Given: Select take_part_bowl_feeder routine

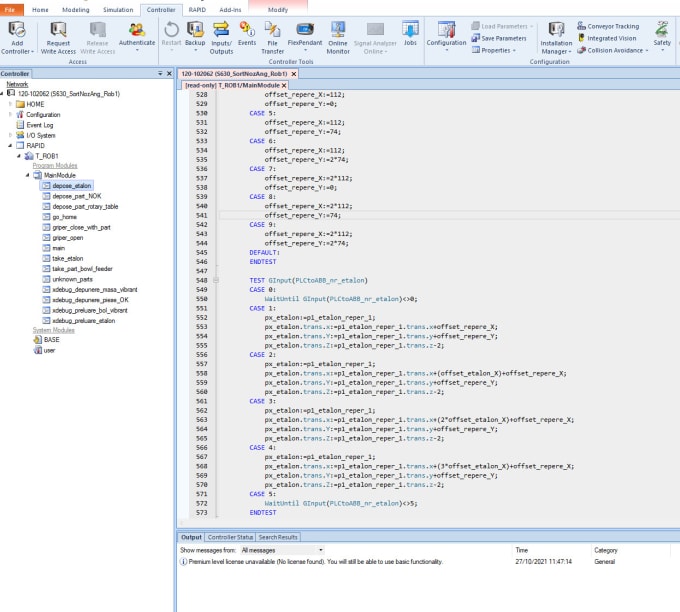Looking at the screenshot, I should [77, 269].
